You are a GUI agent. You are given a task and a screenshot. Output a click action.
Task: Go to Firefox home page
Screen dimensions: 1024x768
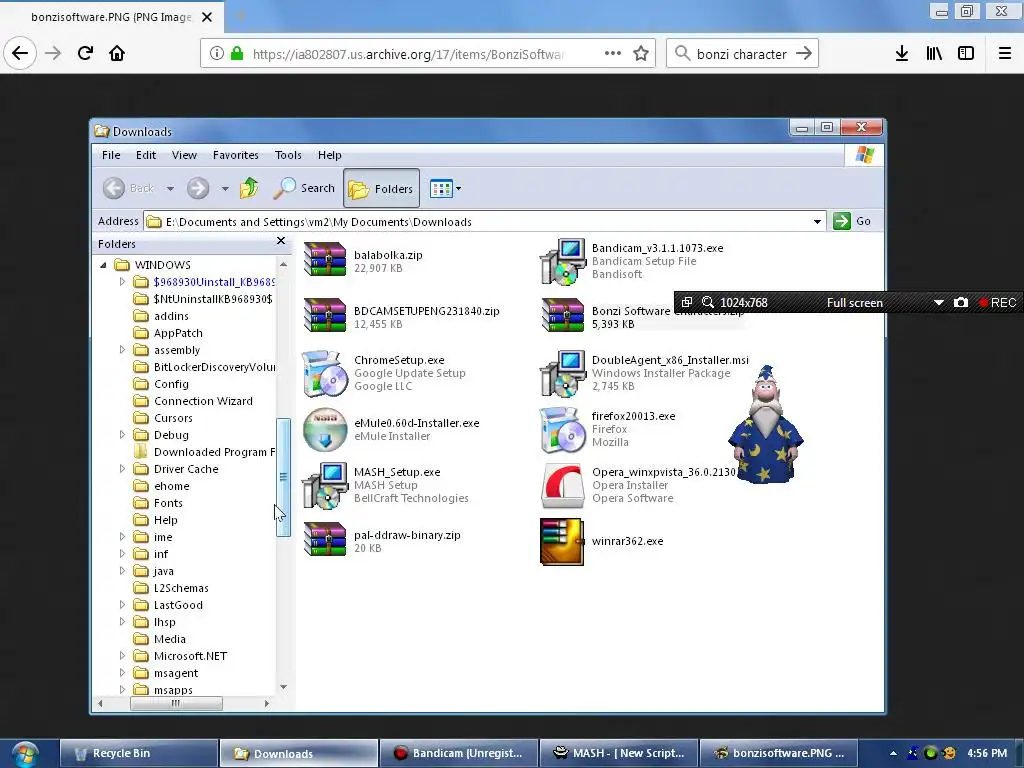point(117,53)
